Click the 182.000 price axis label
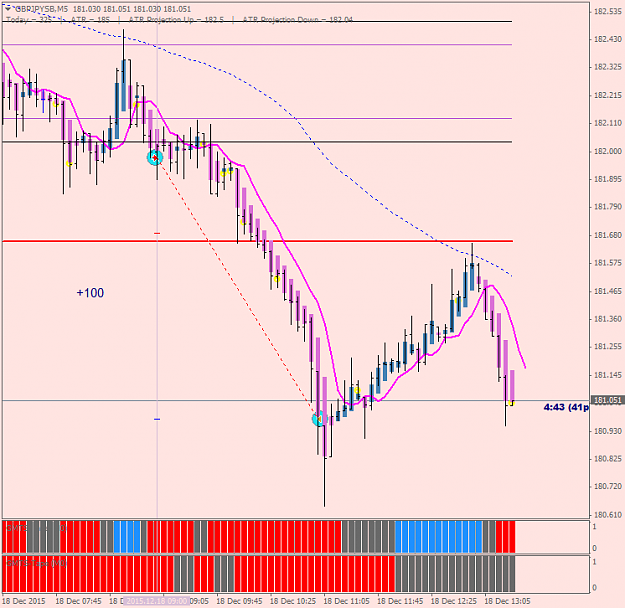The image size is (625, 608). click(608, 151)
